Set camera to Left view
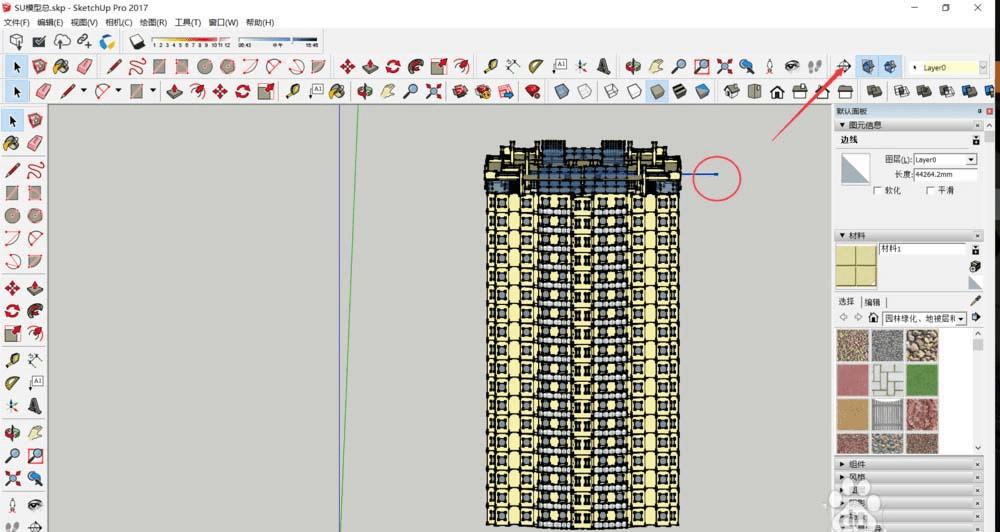This screenshot has height=532, width=1000. click(845, 92)
